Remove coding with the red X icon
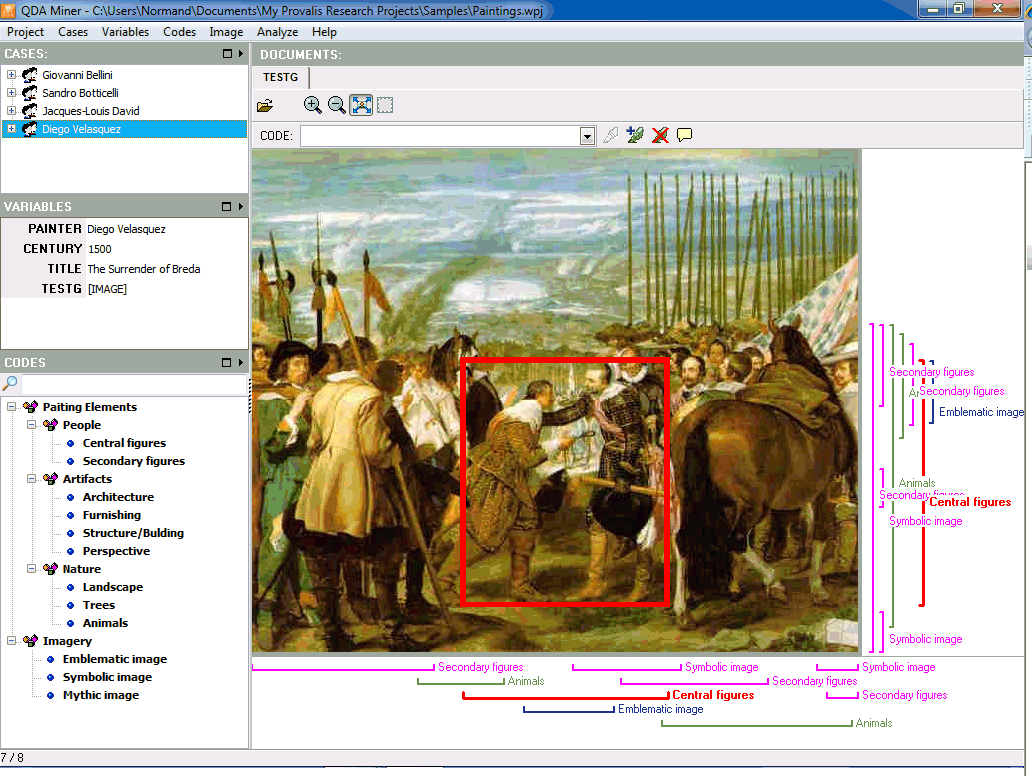The width and height of the screenshot is (1032, 776). point(660,135)
